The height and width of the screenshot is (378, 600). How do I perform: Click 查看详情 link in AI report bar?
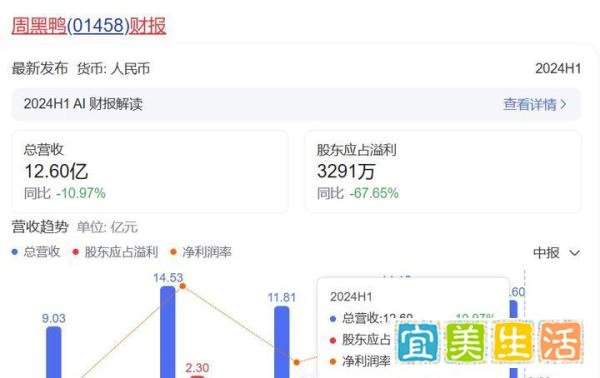[x=530, y=104]
